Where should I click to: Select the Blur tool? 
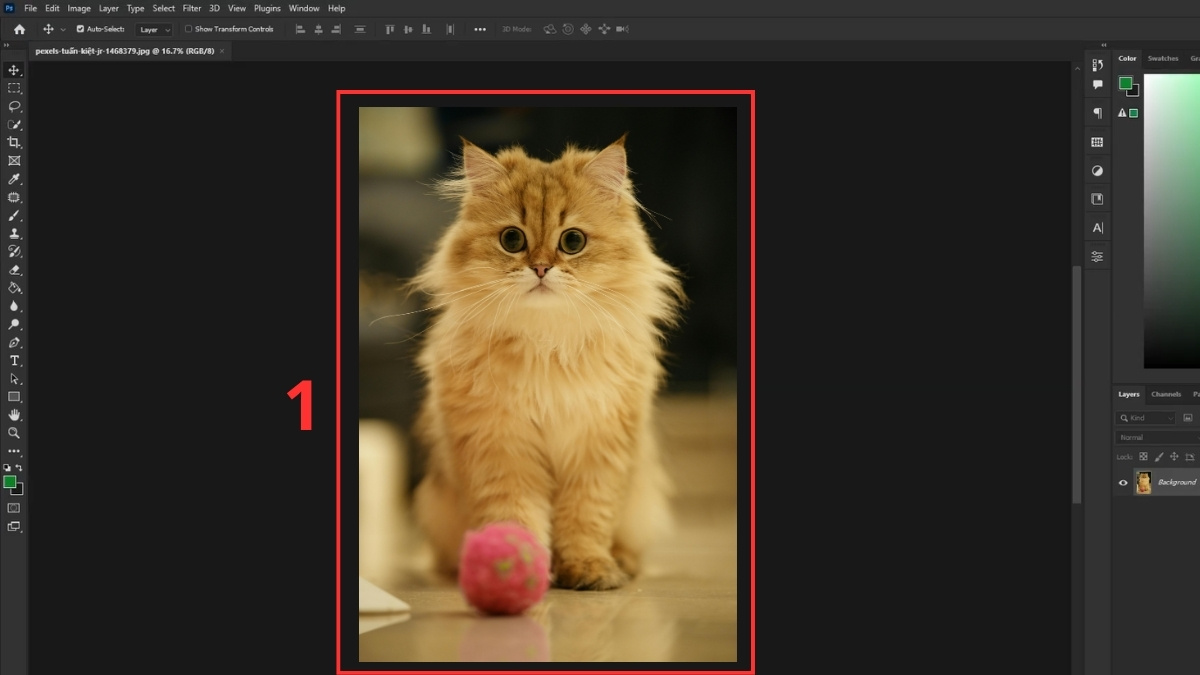[x=14, y=306]
